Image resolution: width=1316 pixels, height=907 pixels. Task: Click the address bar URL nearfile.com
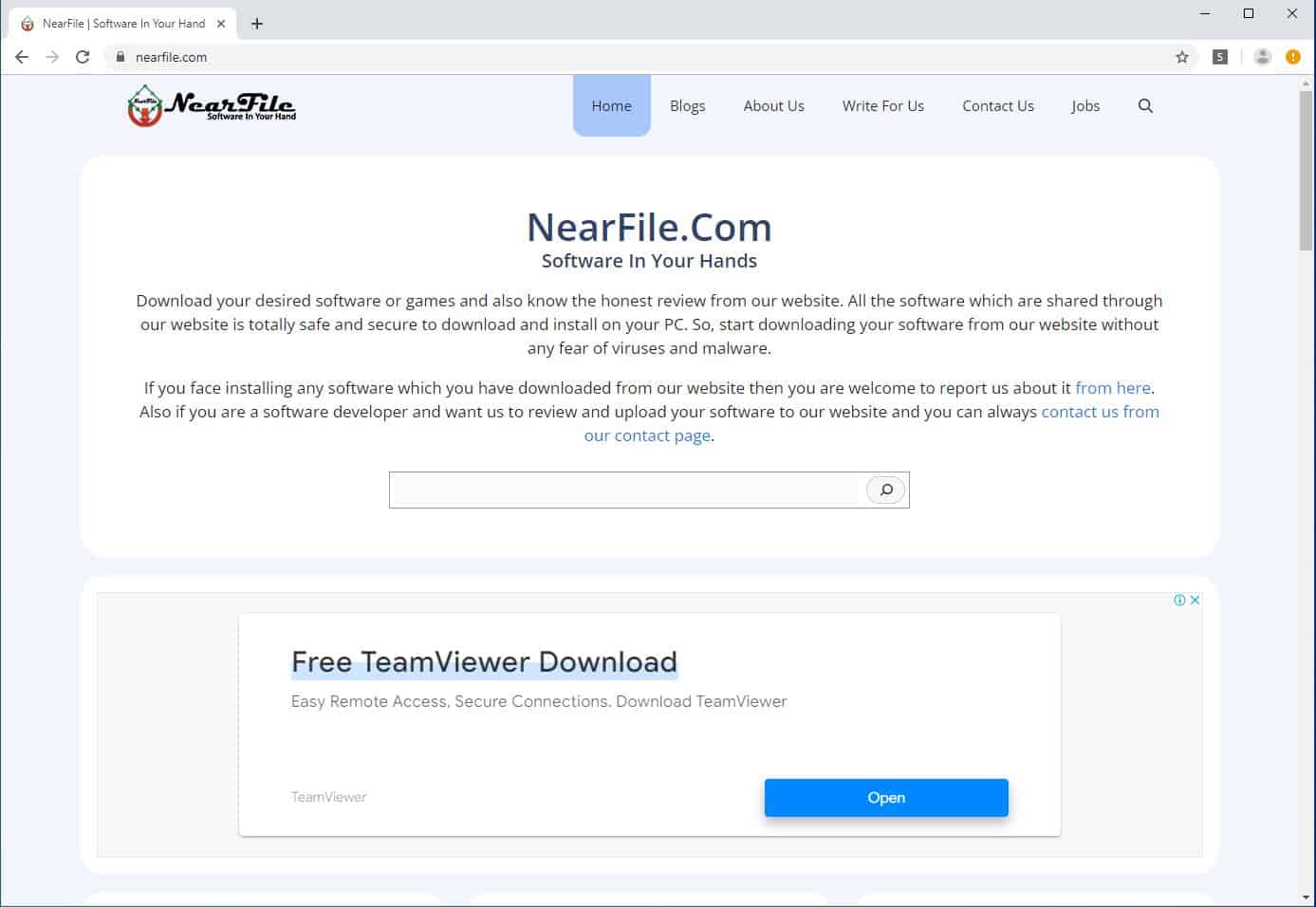(171, 57)
